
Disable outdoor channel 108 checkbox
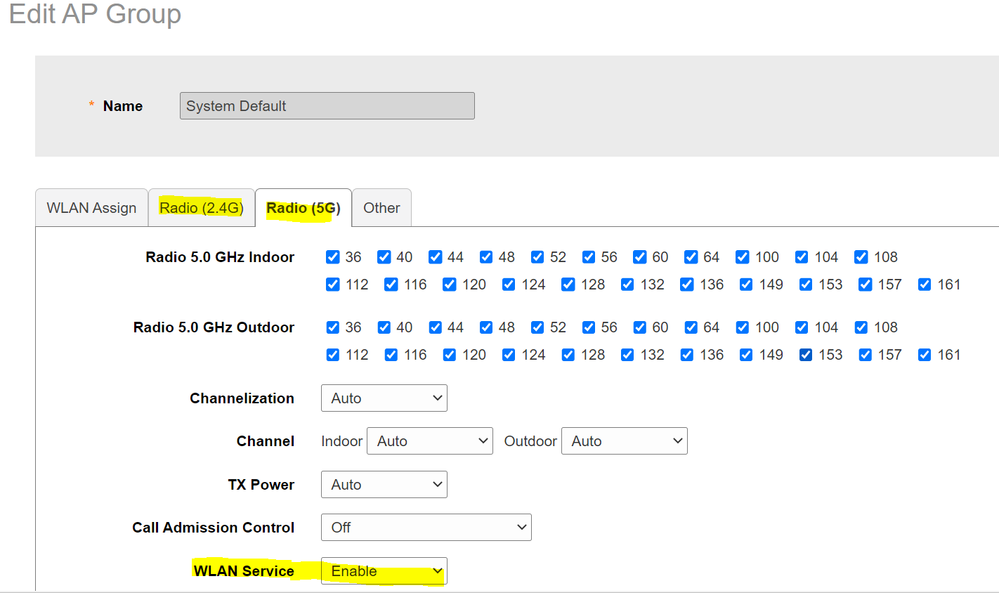pos(861,327)
